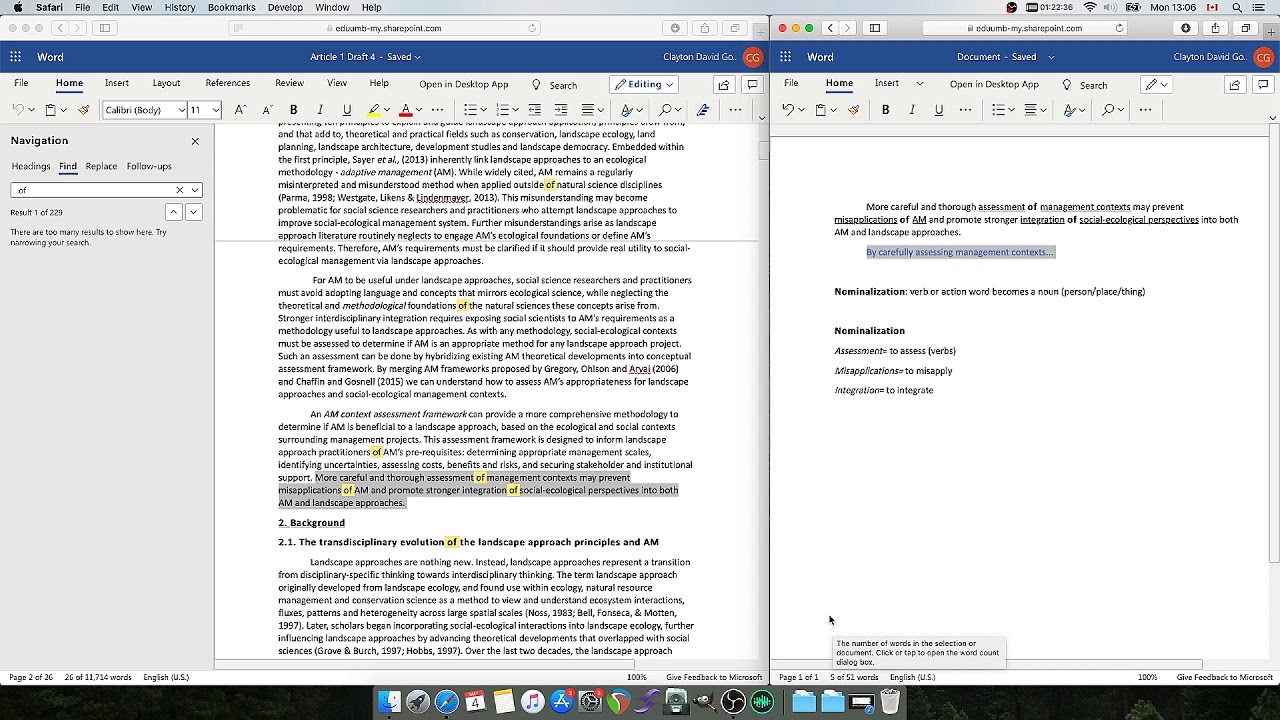1280x720 pixels.
Task: Open View tab in left Word window
Action: (x=337, y=83)
